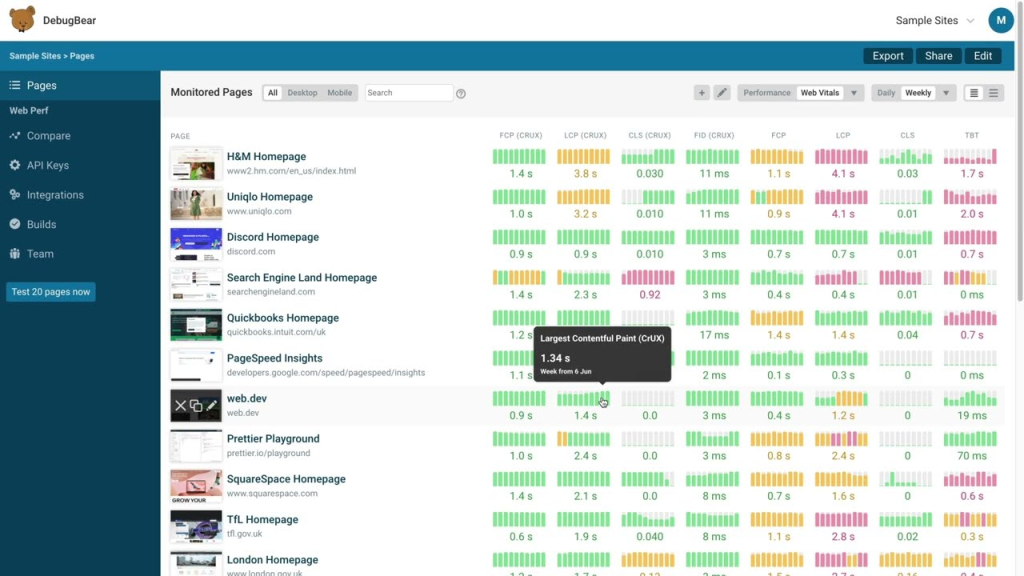Click H&M Homepage LCP bar chart
The width and height of the screenshot is (1024, 576).
[841, 156]
